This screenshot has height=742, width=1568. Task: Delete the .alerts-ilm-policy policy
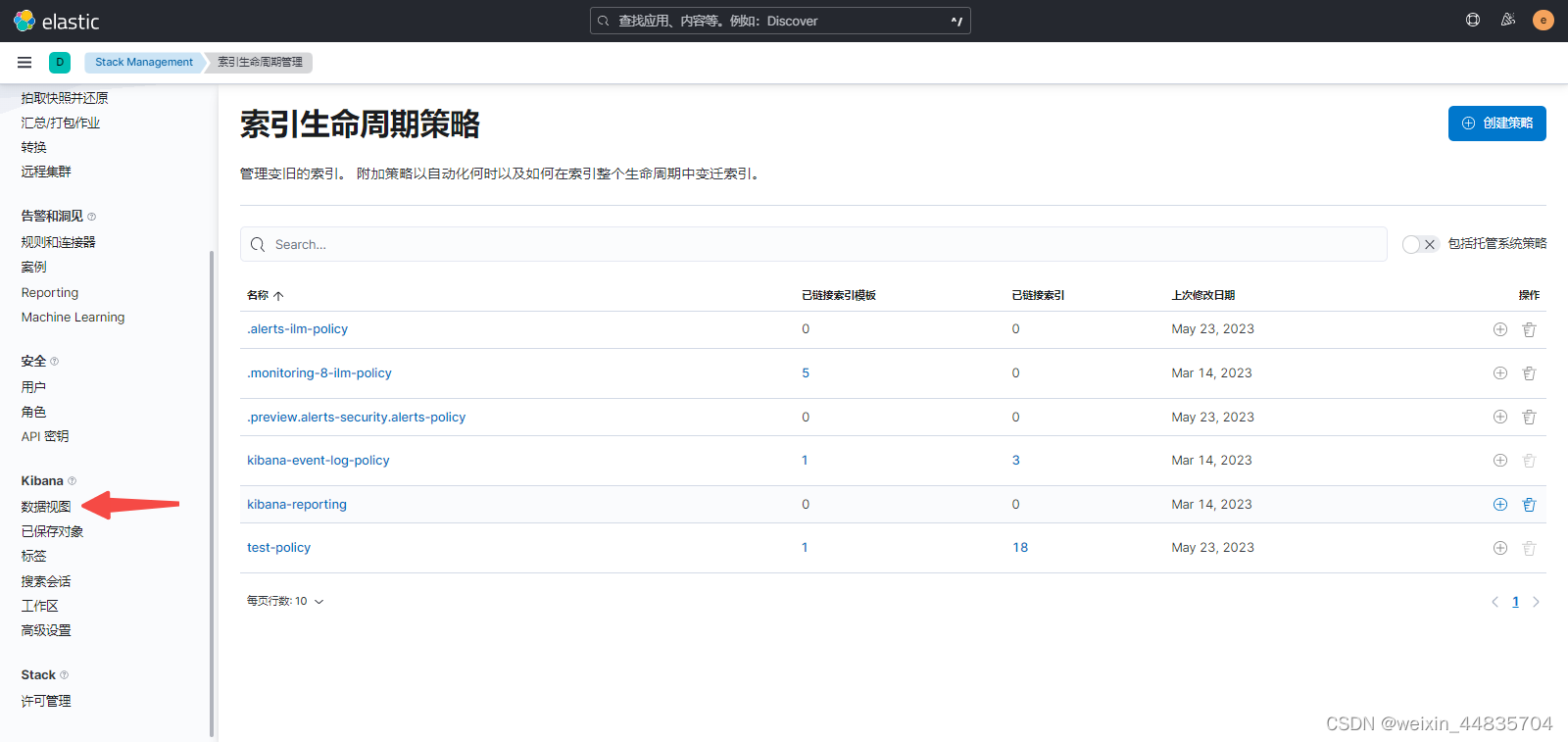[x=1529, y=329]
